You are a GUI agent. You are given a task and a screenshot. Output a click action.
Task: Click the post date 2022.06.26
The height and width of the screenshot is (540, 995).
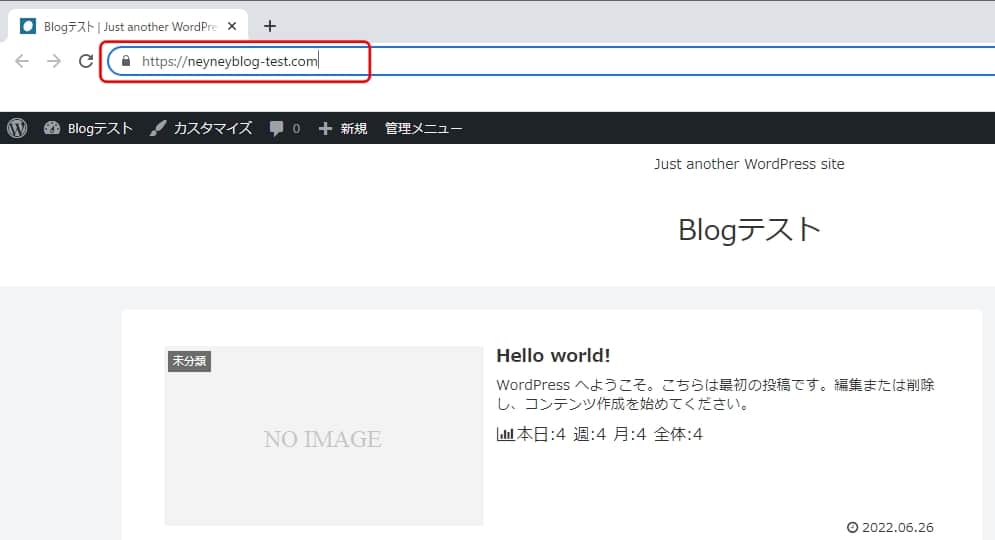[897, 527]
